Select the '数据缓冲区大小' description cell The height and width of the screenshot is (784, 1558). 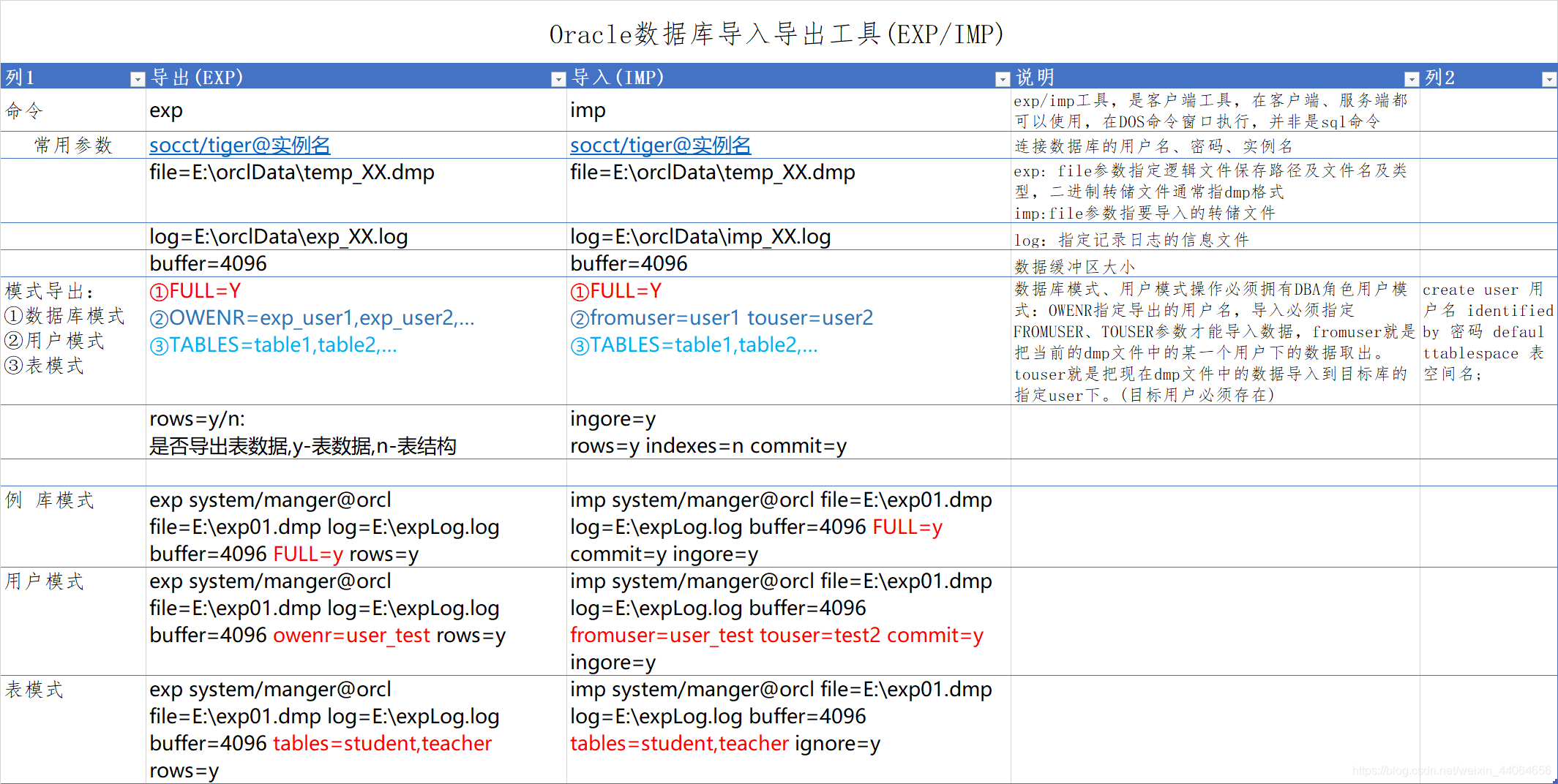[1216, 263]
